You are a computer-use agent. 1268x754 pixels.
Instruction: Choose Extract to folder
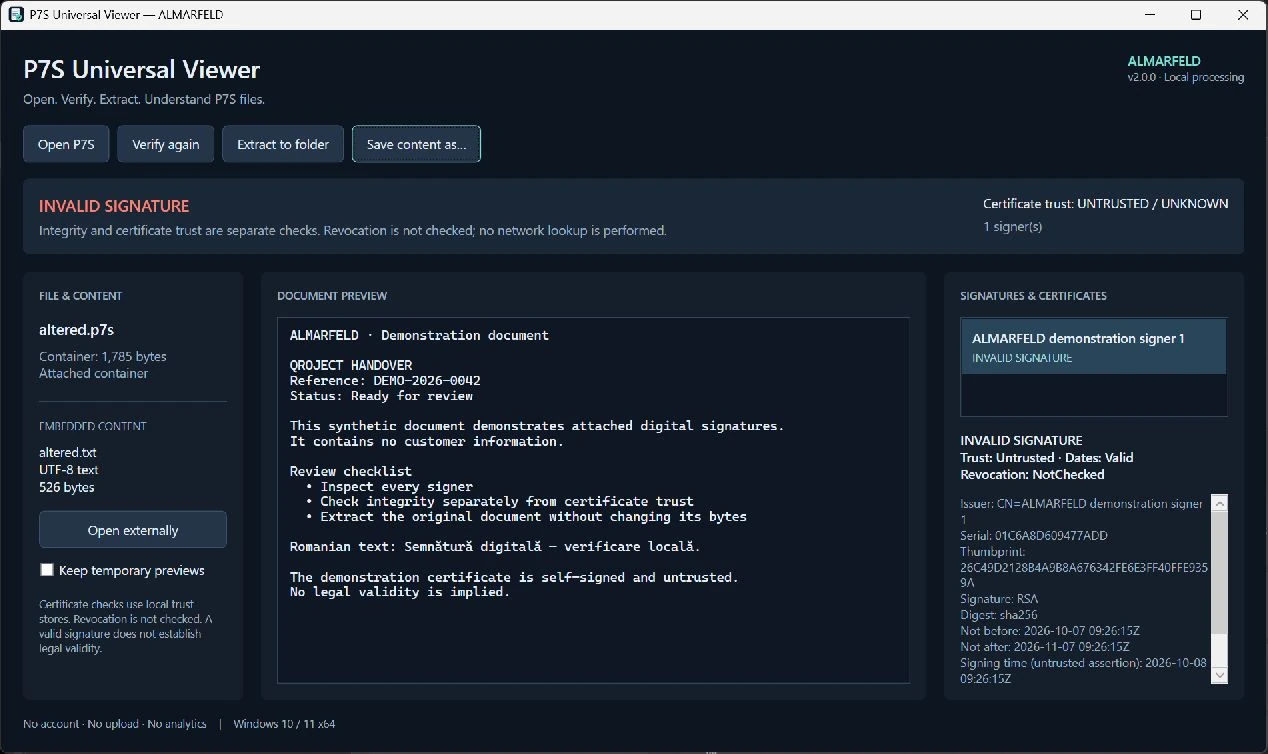(283, 144)
